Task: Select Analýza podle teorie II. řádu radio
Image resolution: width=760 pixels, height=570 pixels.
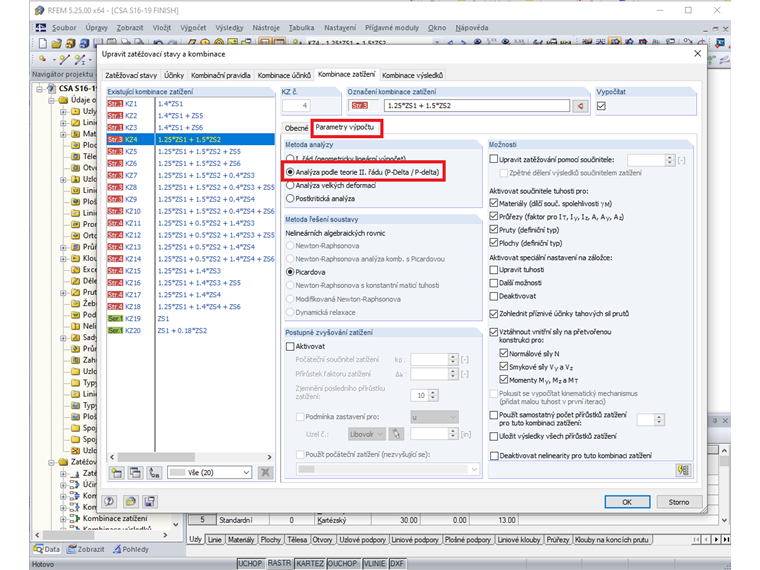Action: coord(290,172)
